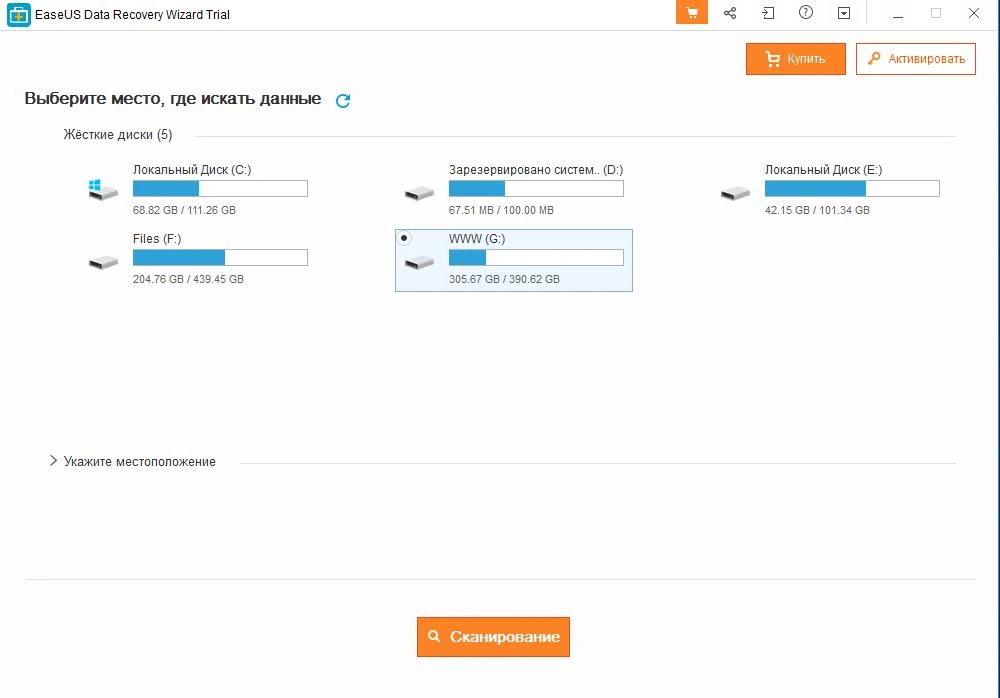Screen dimensions: 1000x698
Task: Select the WWW (G:) radio button
Action: 404,238
